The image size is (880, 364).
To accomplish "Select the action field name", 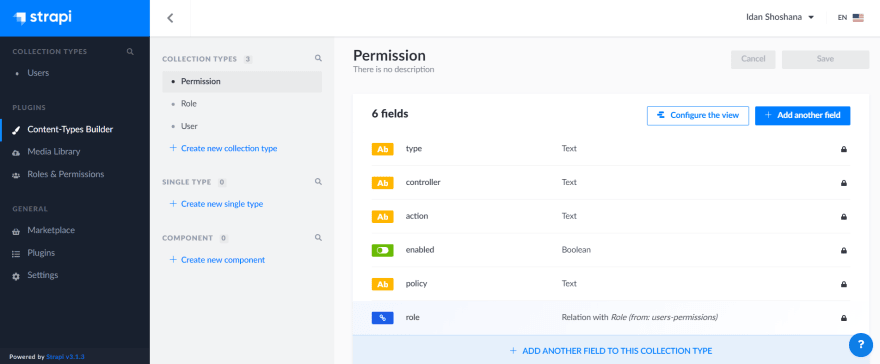I will [416, 216].
